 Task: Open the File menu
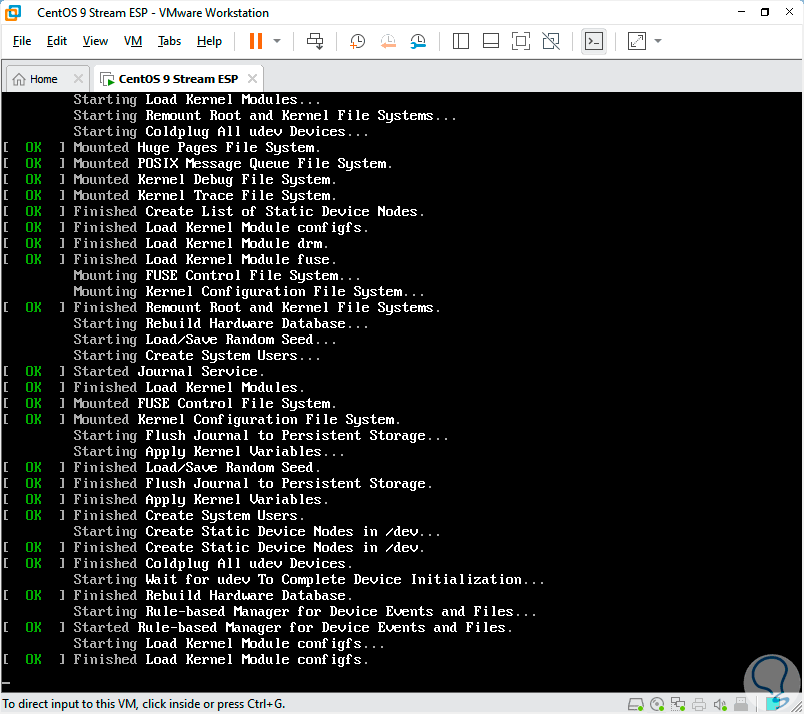tap(22, 41)
